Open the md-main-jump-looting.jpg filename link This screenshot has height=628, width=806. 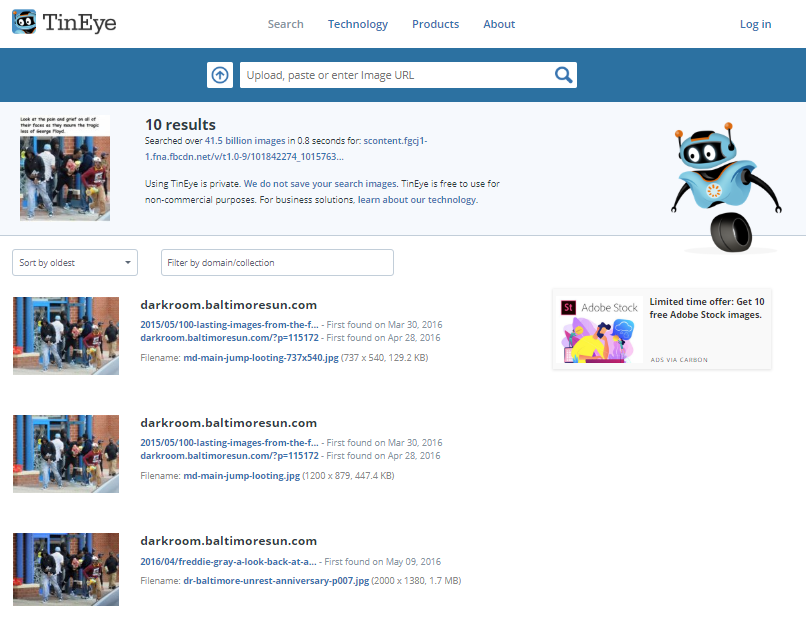(242, 476)
